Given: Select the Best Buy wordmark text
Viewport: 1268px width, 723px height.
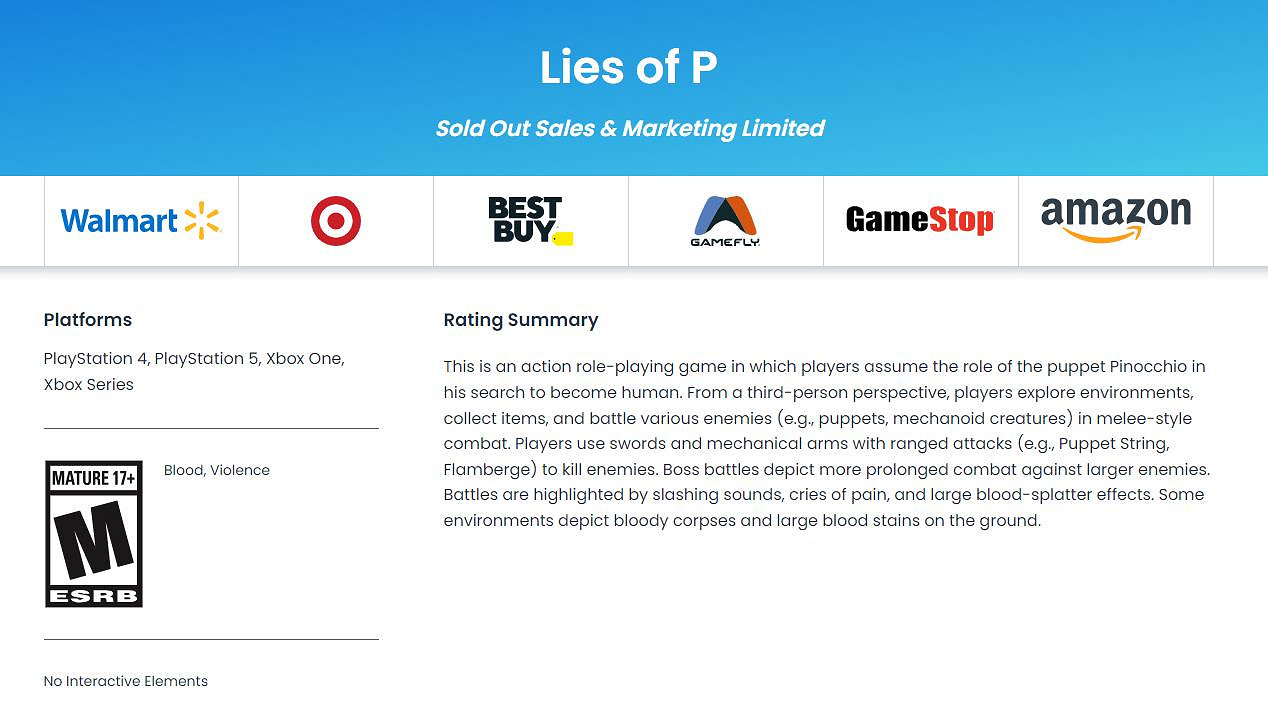Looking at the screenshot, I should (x=524, y=219).
